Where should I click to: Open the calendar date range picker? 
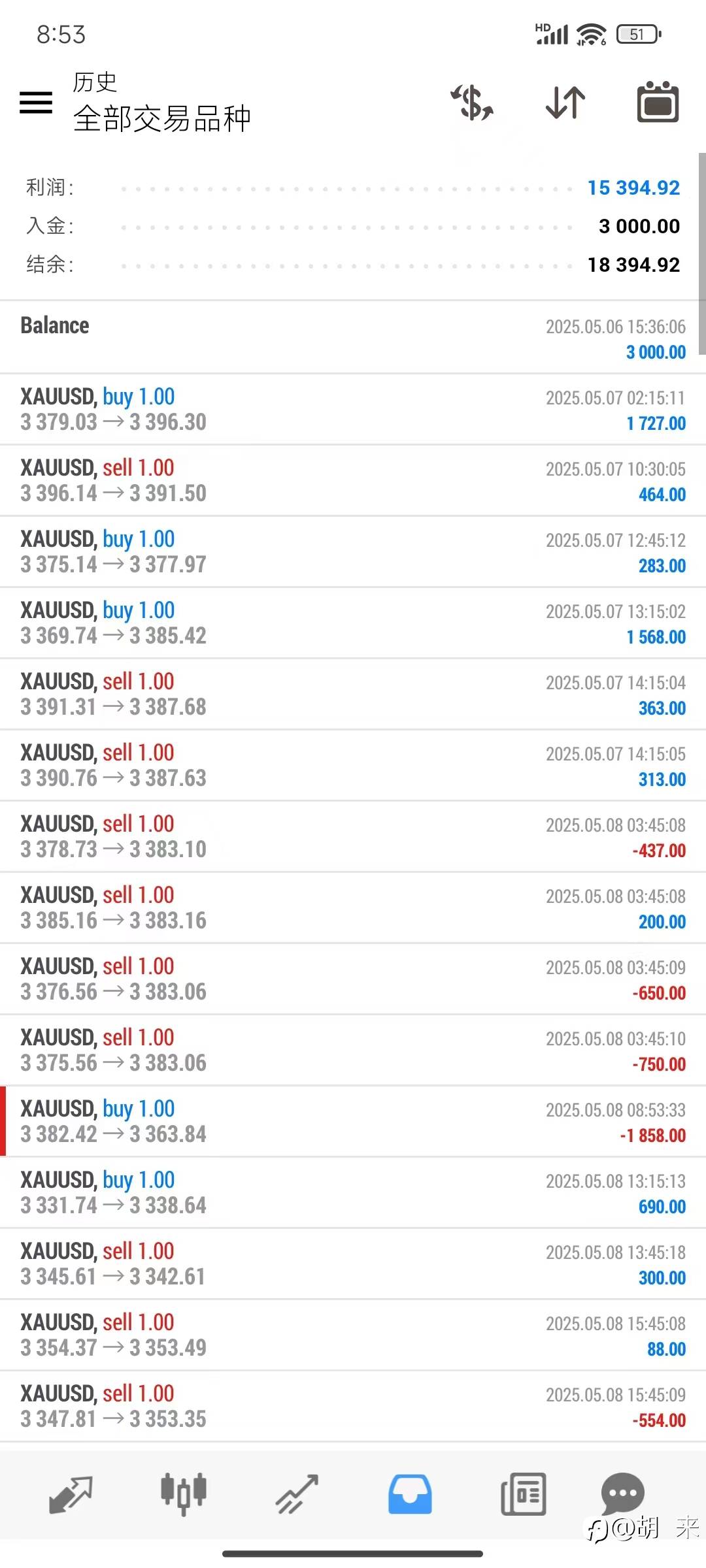pyautogui.click(x=658, y=103)
